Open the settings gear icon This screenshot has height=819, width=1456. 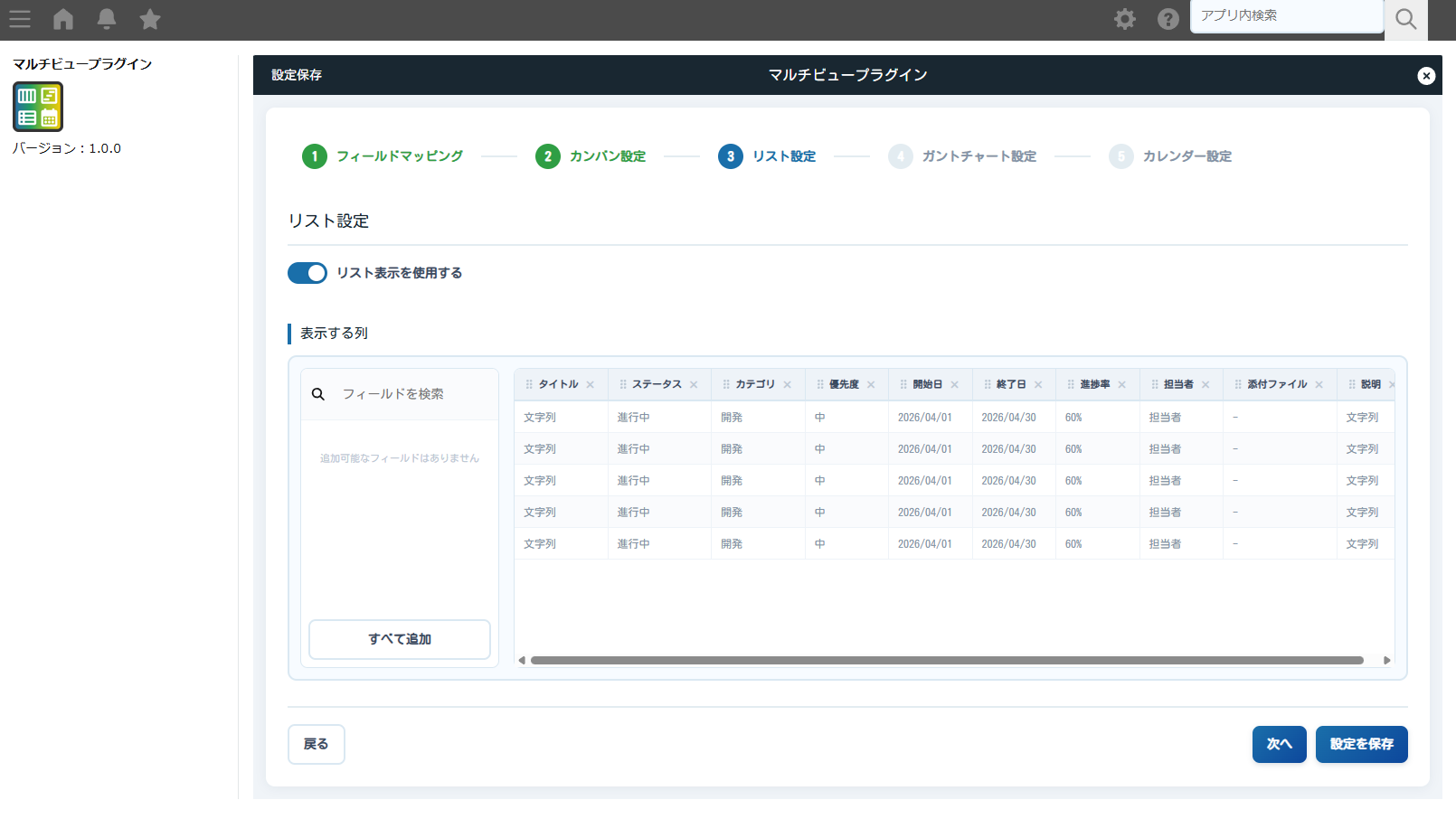[1124, 19]
